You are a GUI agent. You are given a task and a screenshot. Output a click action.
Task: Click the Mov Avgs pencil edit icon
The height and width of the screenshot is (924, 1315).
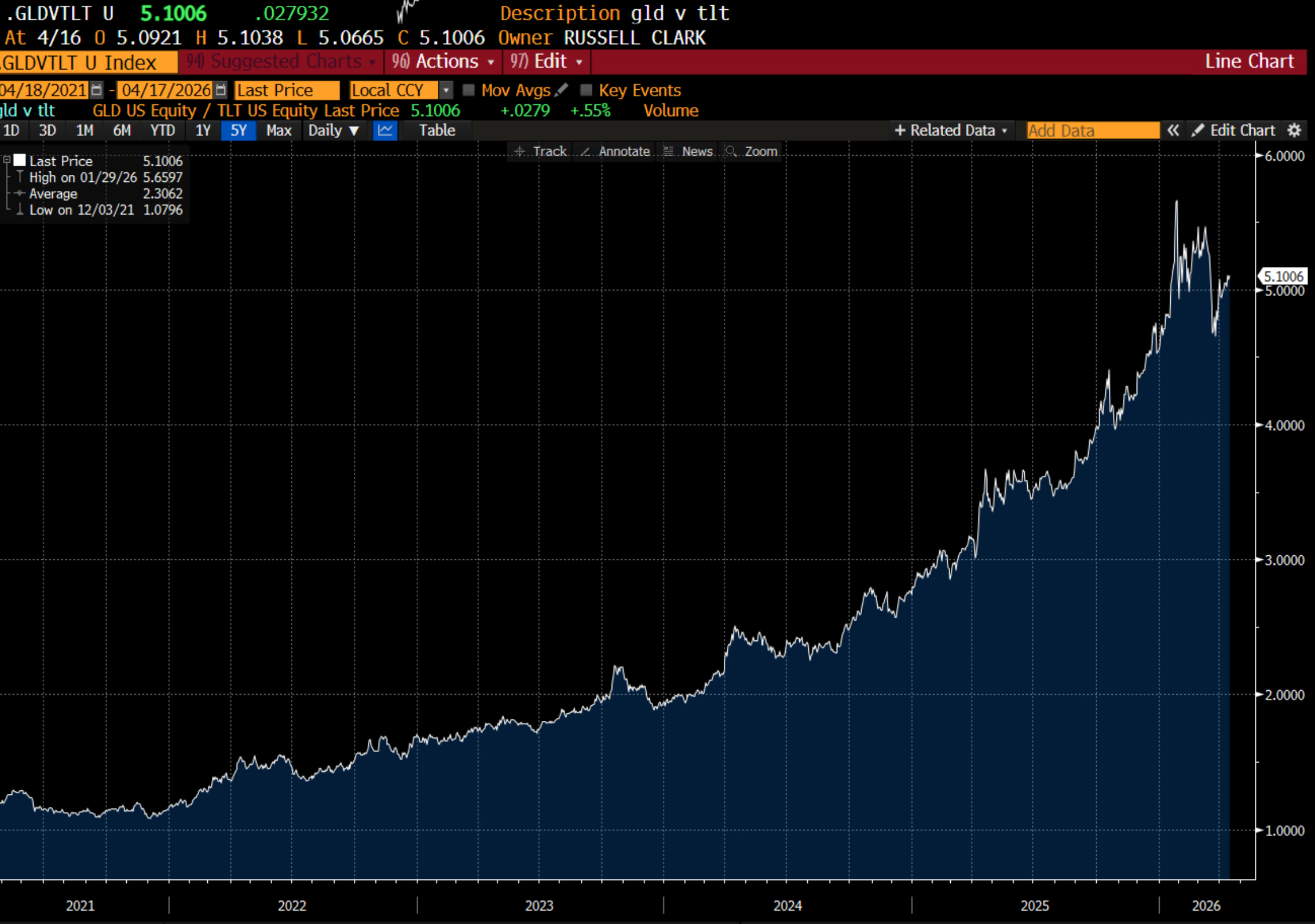561,90
